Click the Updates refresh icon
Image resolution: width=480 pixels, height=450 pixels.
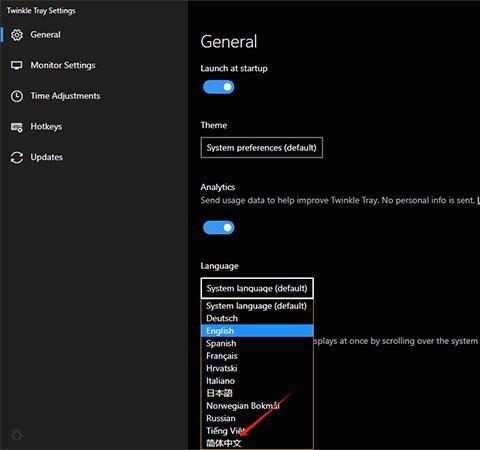tap(17, 157)
